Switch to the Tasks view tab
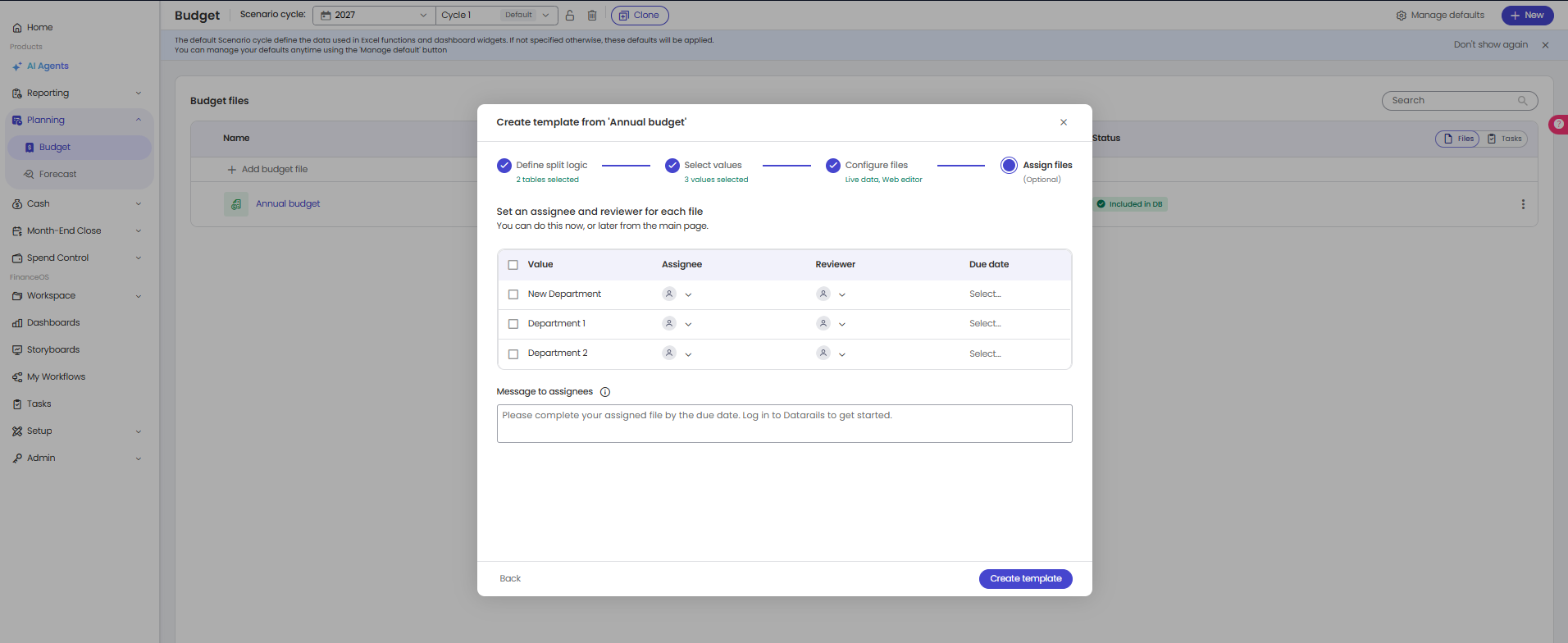 tap(1504, 139)
